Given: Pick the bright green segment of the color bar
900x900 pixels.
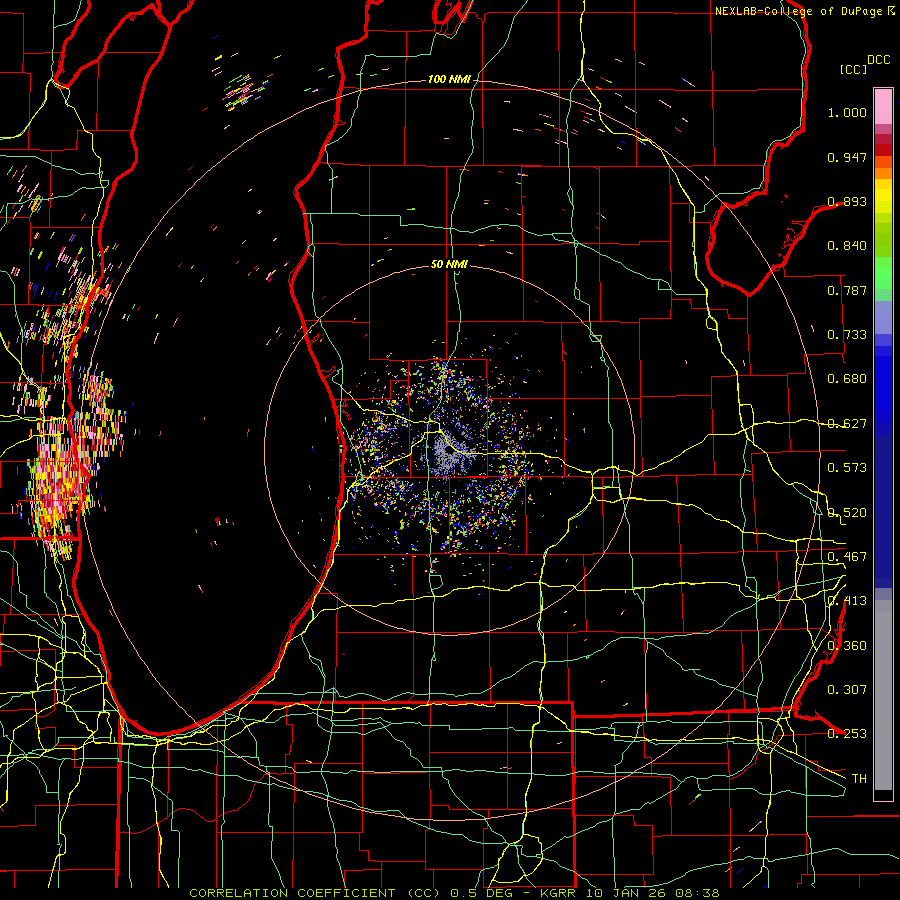Looking at the screenshot, I should click(x=883, y=273).
